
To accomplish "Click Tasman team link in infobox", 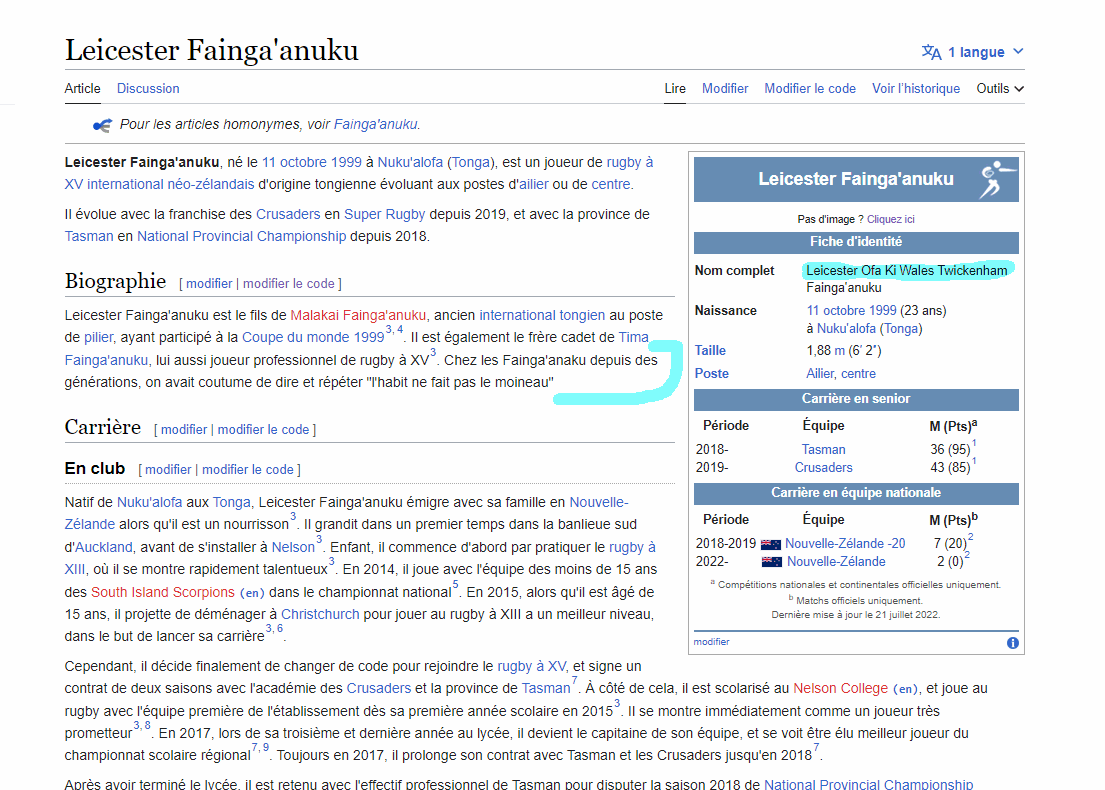I will (x=823, y=450).
